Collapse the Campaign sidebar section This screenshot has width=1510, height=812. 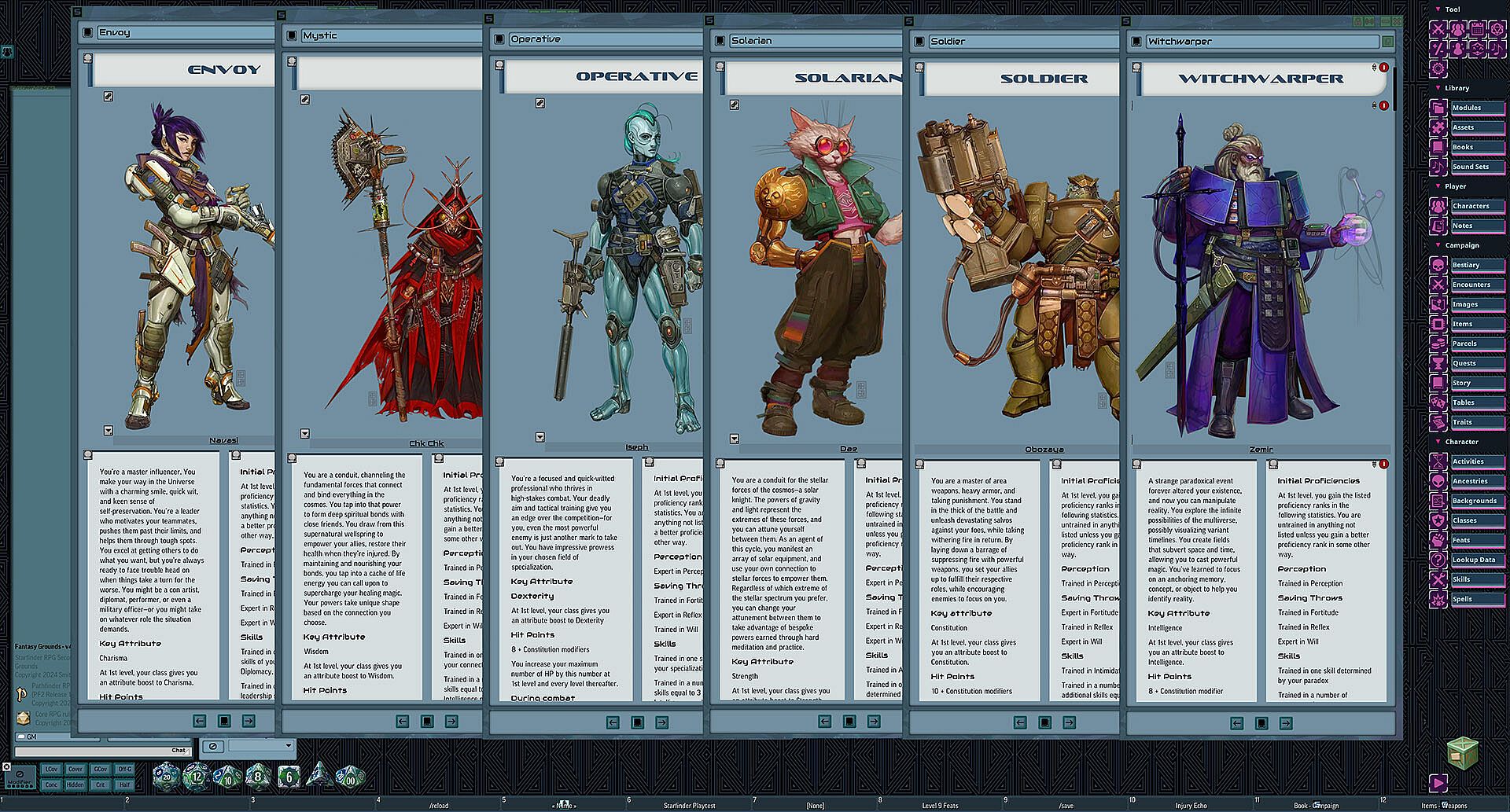pos(1438,245)
